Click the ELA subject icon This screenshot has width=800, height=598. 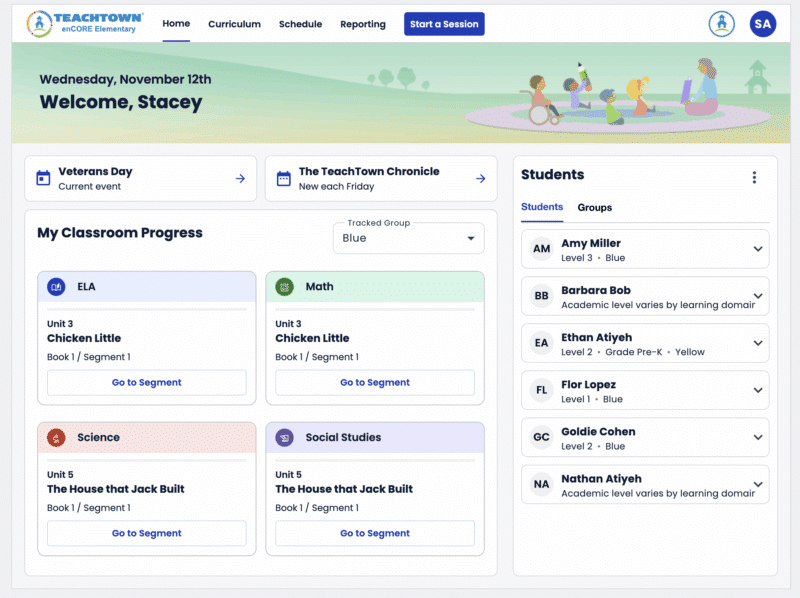point(56,287)
